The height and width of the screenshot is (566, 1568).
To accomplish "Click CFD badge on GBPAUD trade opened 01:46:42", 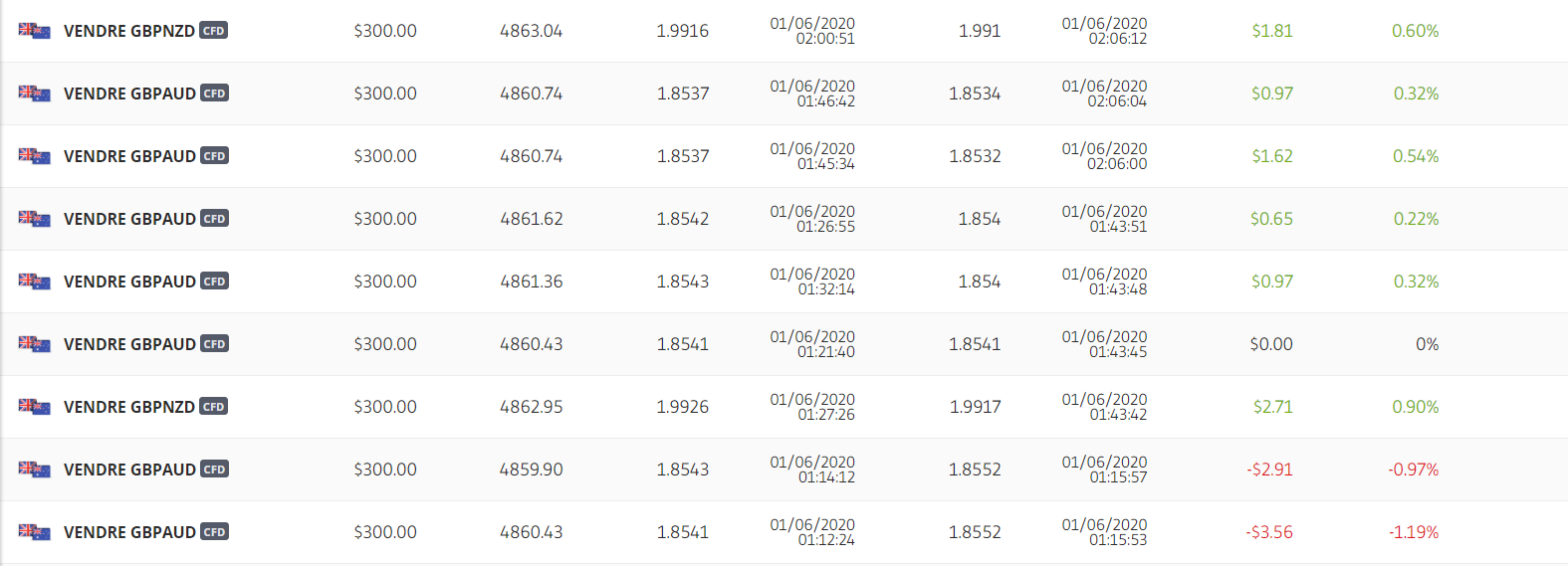I will pos(214,94).
